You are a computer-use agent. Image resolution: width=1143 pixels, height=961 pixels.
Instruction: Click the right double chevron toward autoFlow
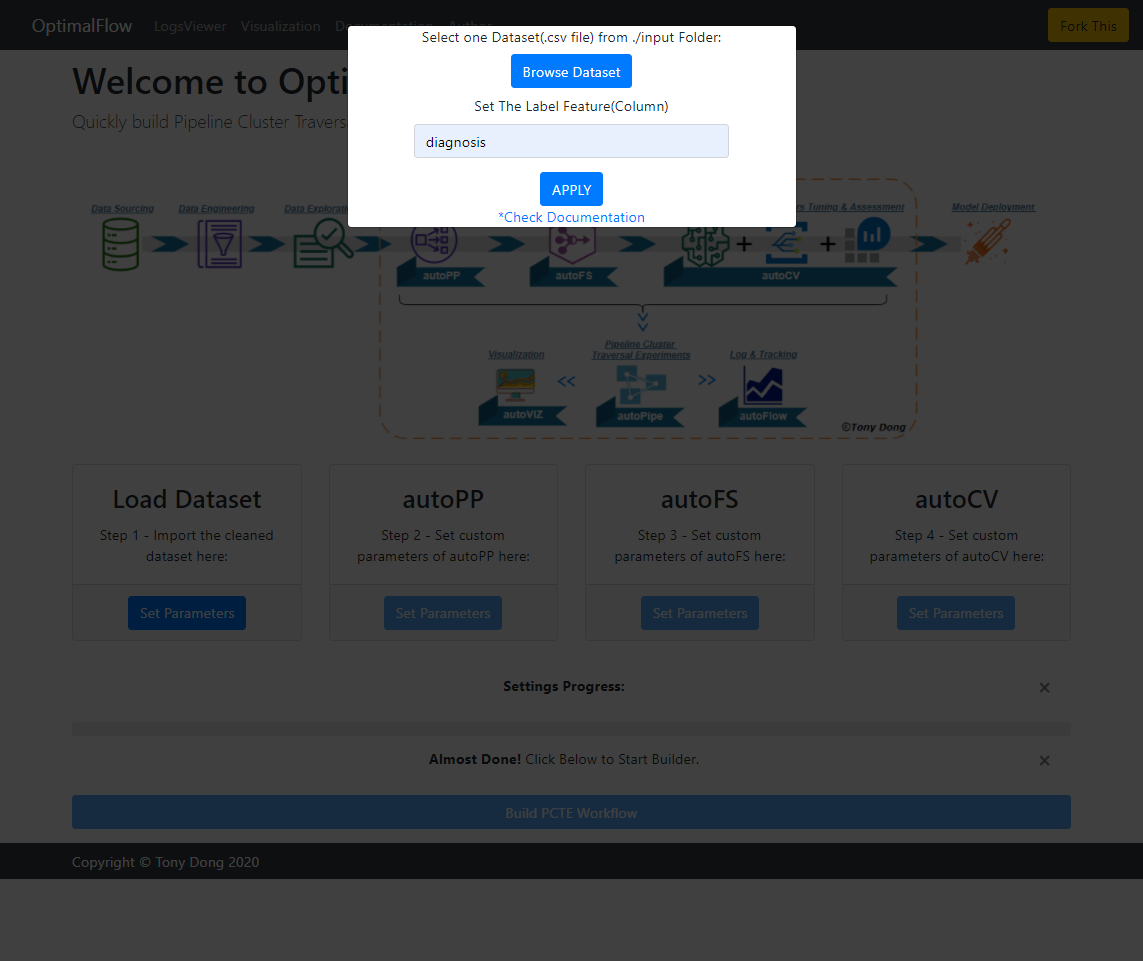(706, 380)
